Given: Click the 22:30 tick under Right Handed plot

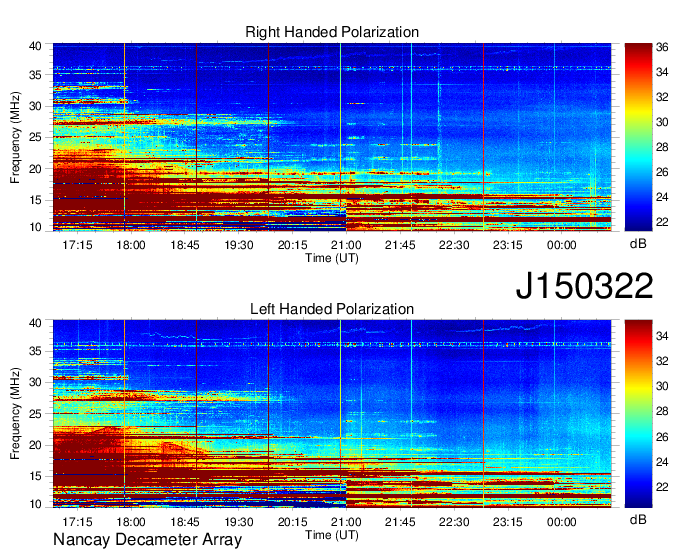Looking at the screenshot, I should click(x=454, y=245).
